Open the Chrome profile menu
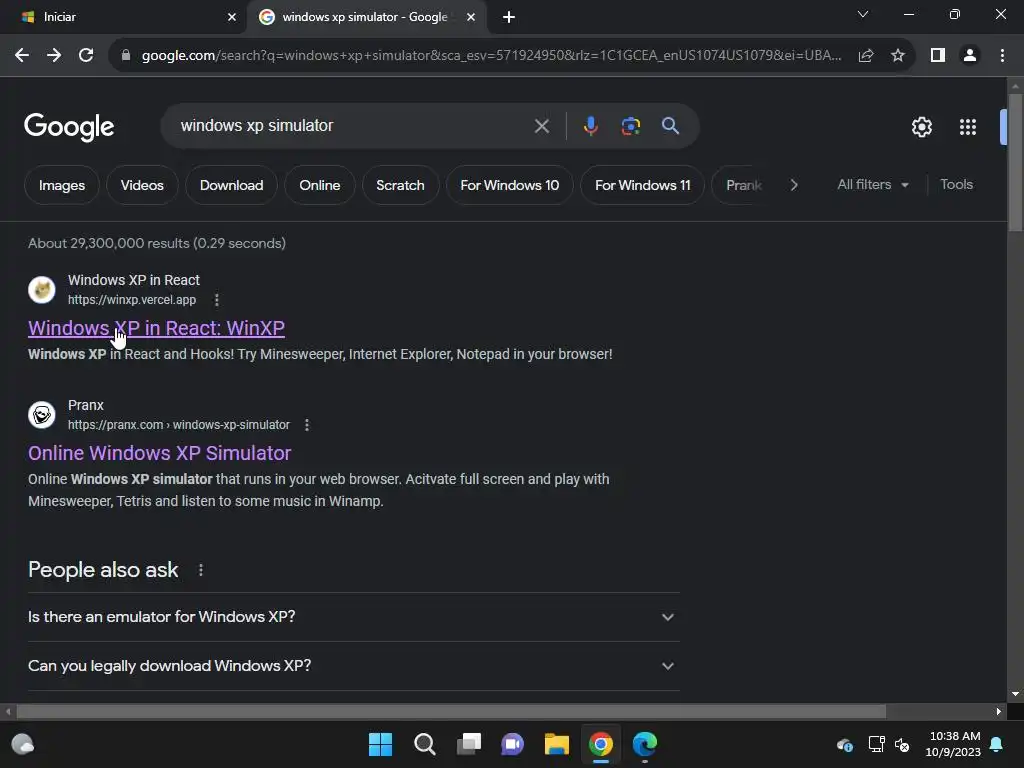 [x=970, y=56]
